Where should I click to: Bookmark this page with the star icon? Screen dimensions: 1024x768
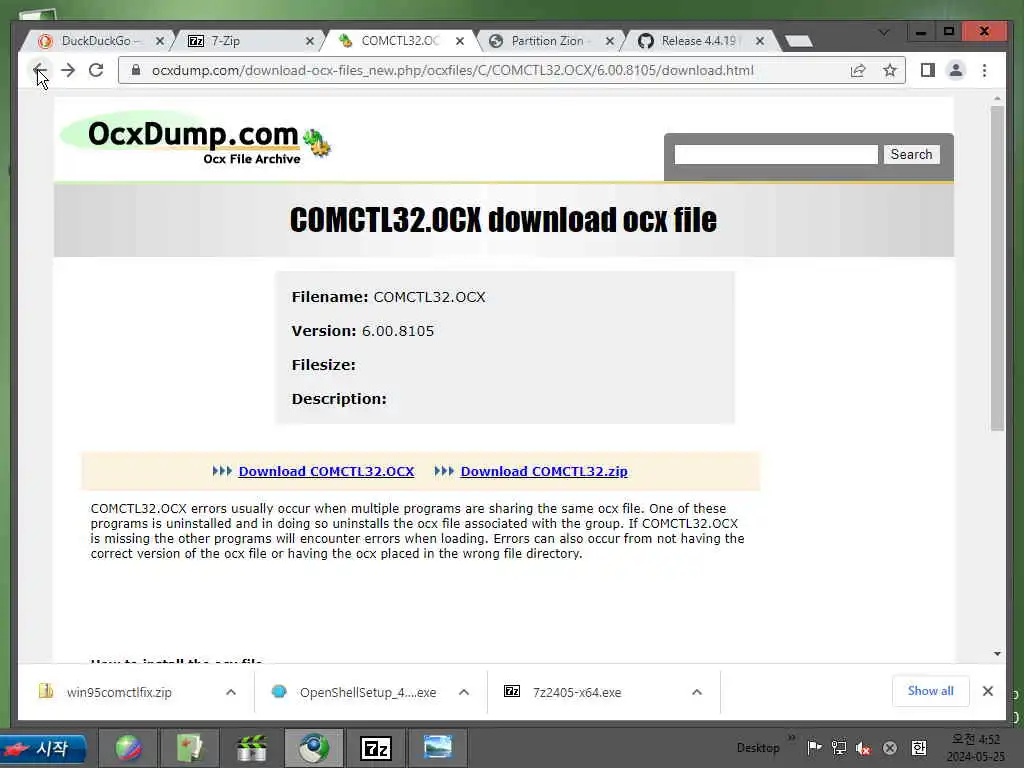coord(889,70)
